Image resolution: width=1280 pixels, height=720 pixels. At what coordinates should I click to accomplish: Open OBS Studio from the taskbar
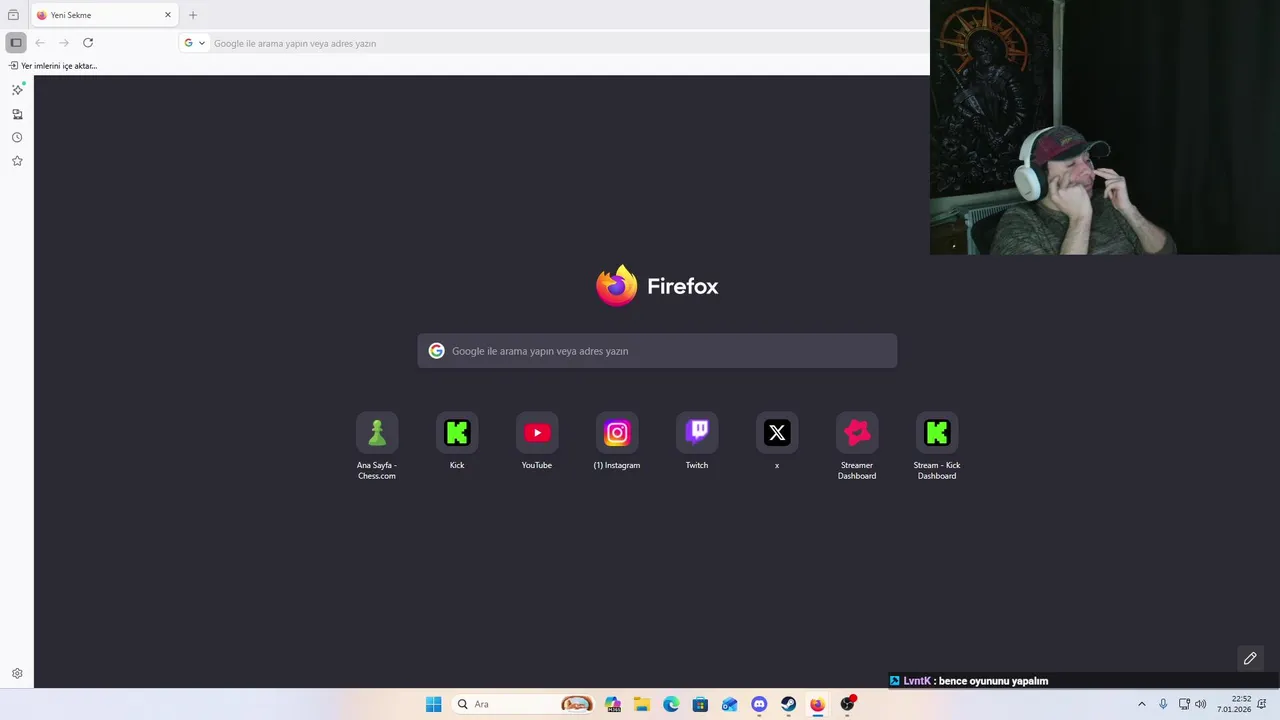(847, 704)
